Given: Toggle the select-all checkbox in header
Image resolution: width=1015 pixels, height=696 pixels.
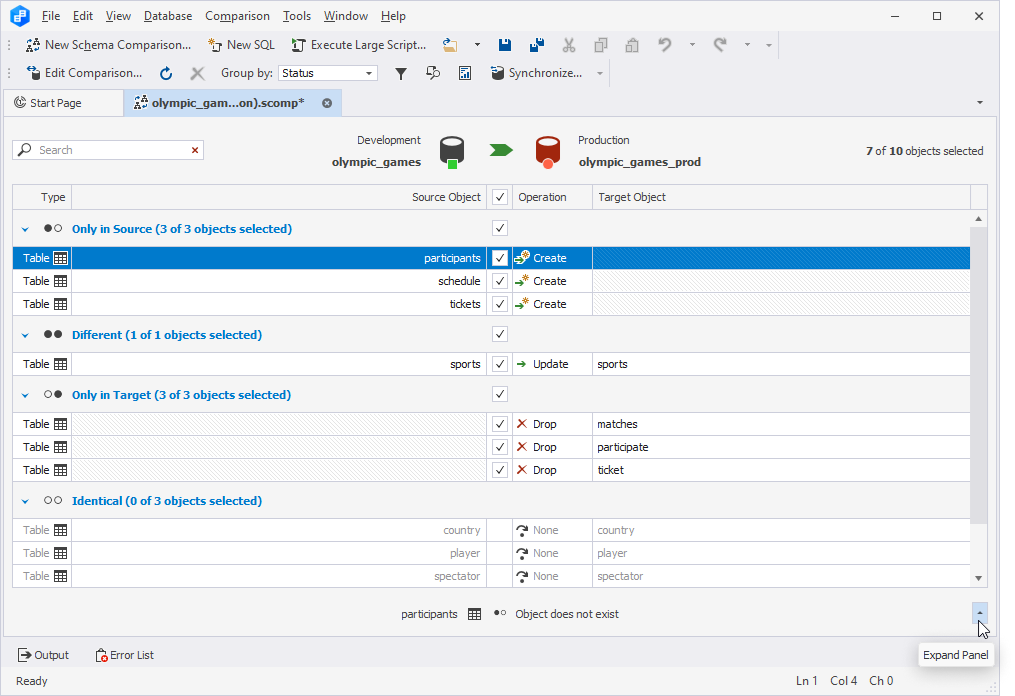Looking at the screenshot, I should coord(500,197).
